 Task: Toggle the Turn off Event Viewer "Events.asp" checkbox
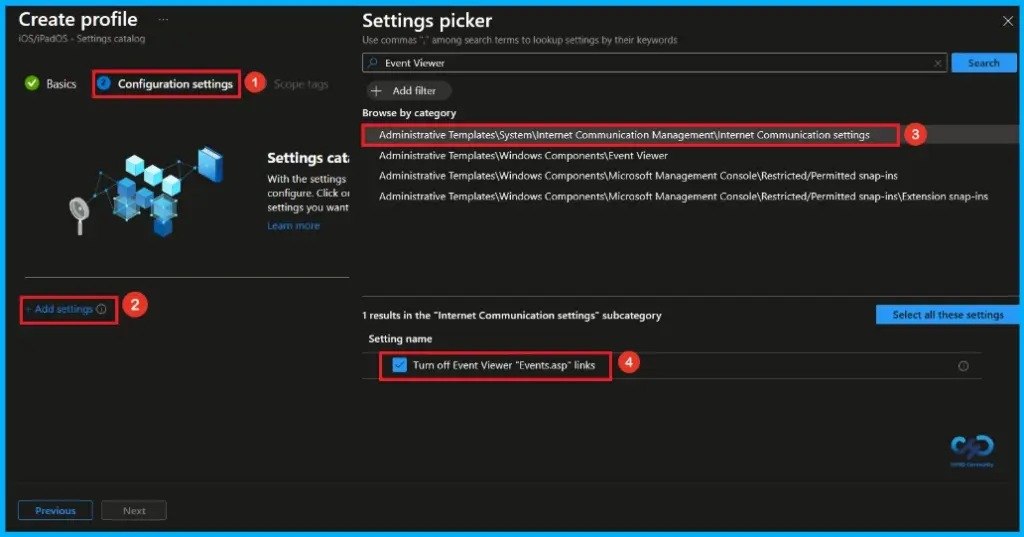pos(399,365)
